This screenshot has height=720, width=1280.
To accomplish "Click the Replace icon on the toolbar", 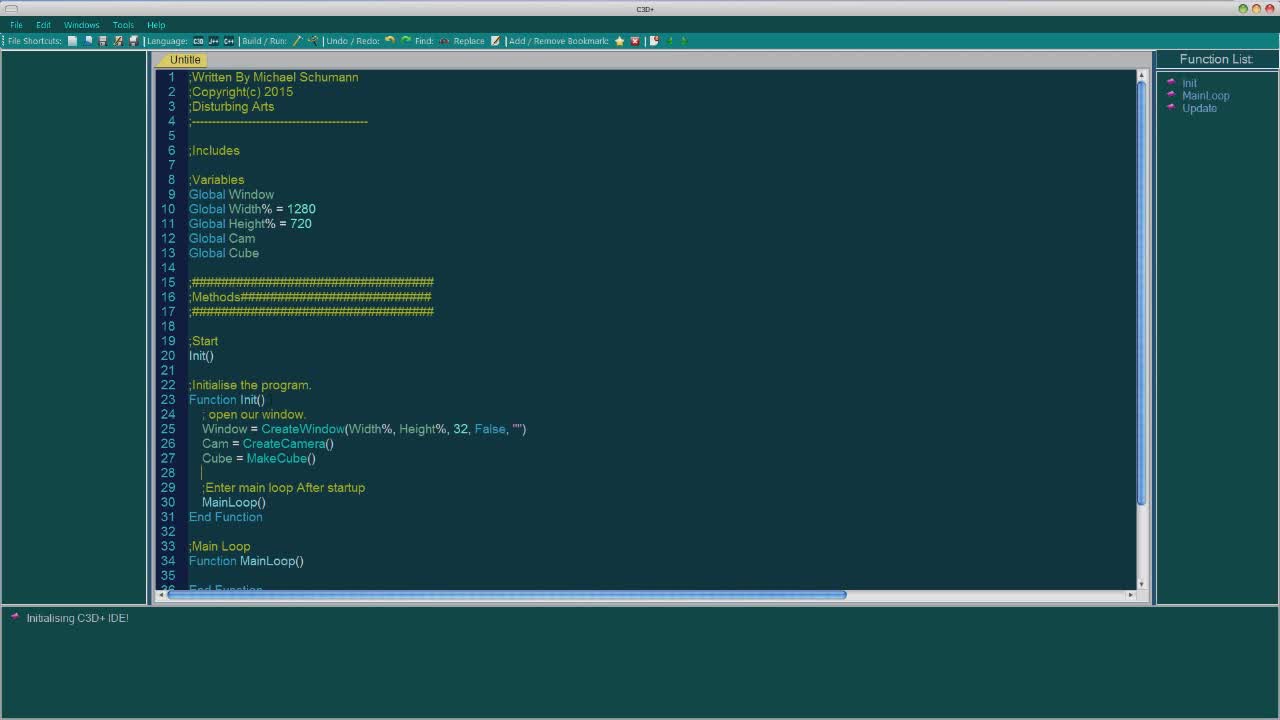I will [495, 41].
